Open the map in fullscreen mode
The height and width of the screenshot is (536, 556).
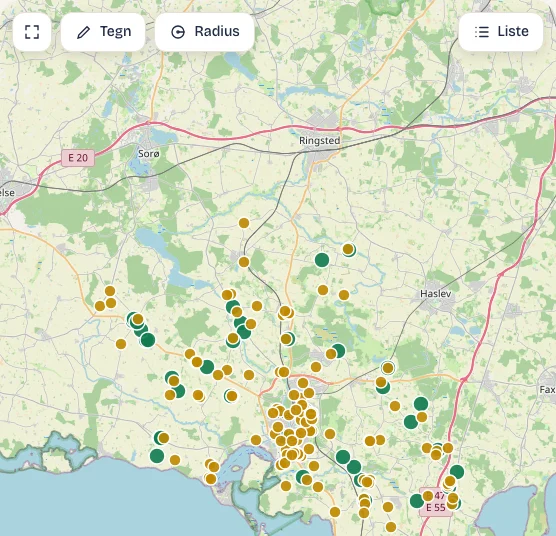click(x=32, y=32)
